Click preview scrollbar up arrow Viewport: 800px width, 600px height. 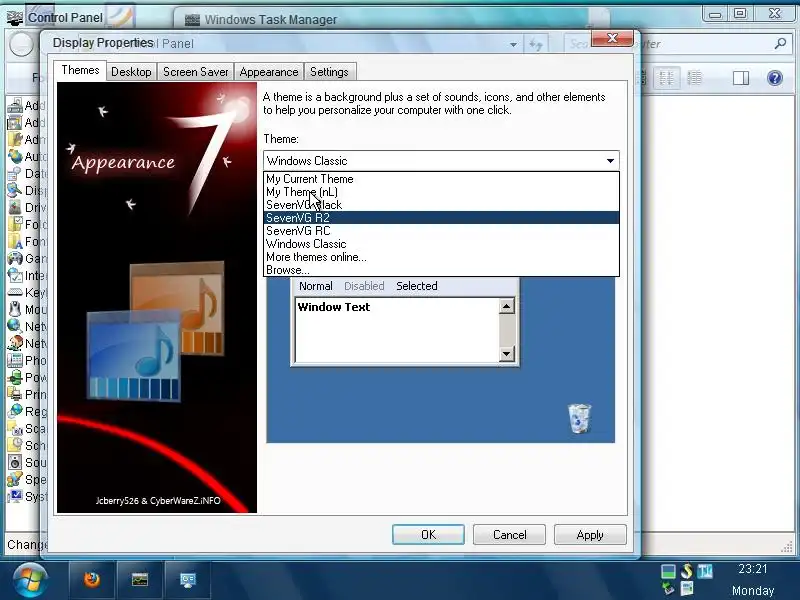pos(506,306)
